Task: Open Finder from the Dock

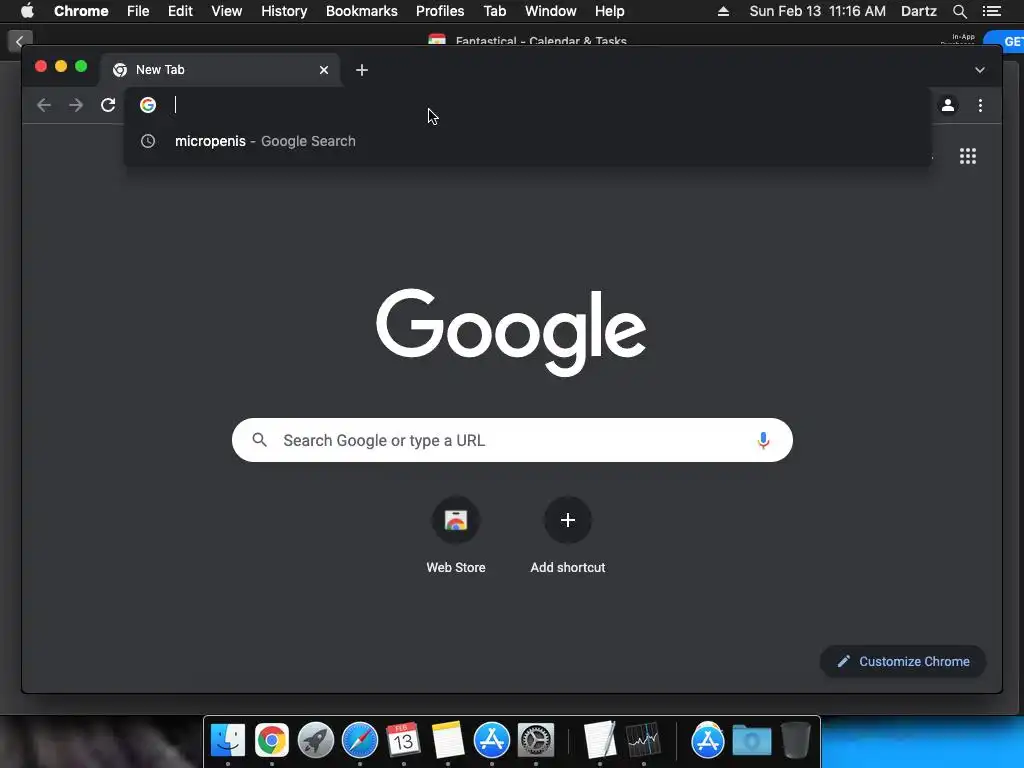Action: pyautogui.click(x=228, y=741)
